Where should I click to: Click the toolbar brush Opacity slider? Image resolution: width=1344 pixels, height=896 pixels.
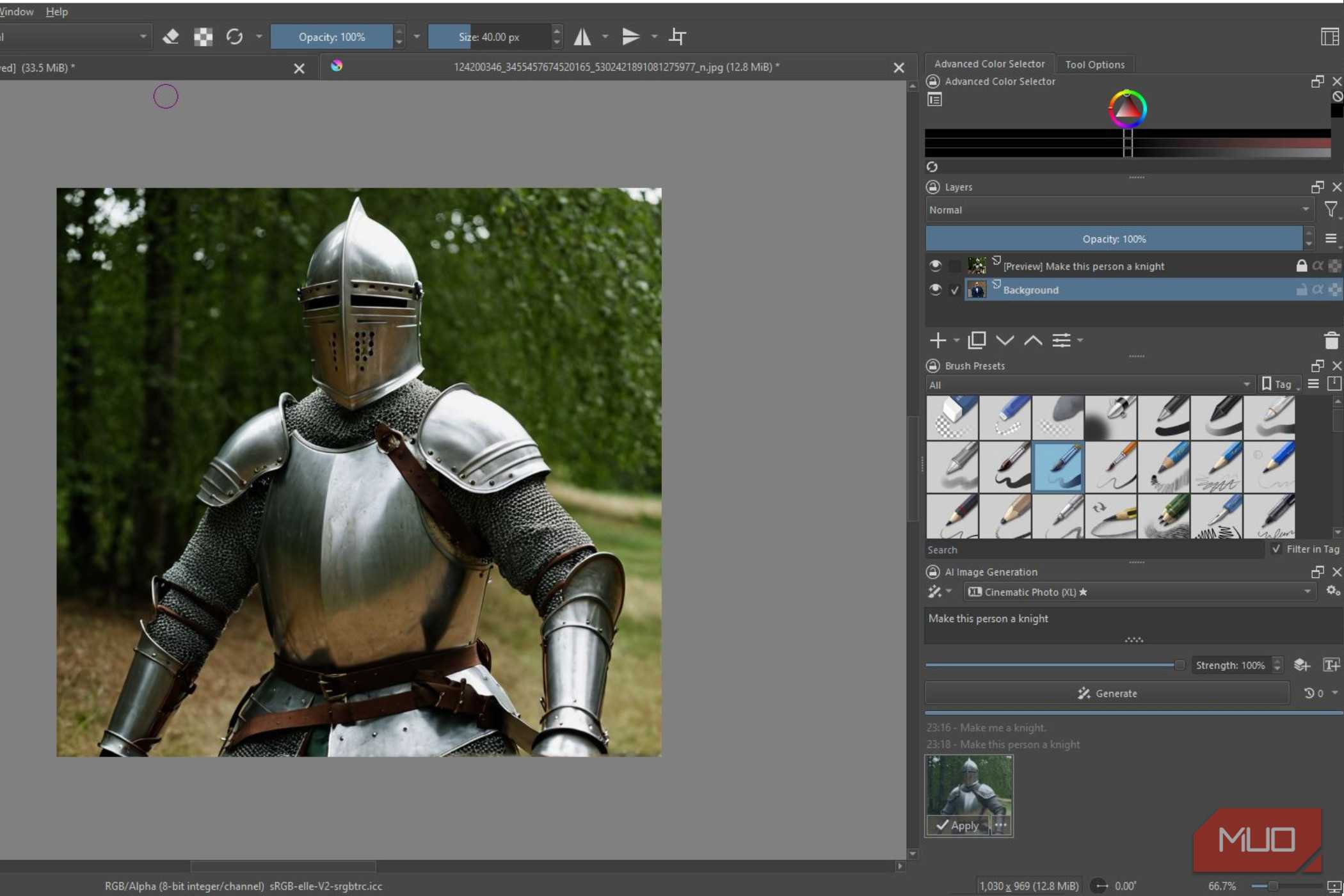[332, 37]
